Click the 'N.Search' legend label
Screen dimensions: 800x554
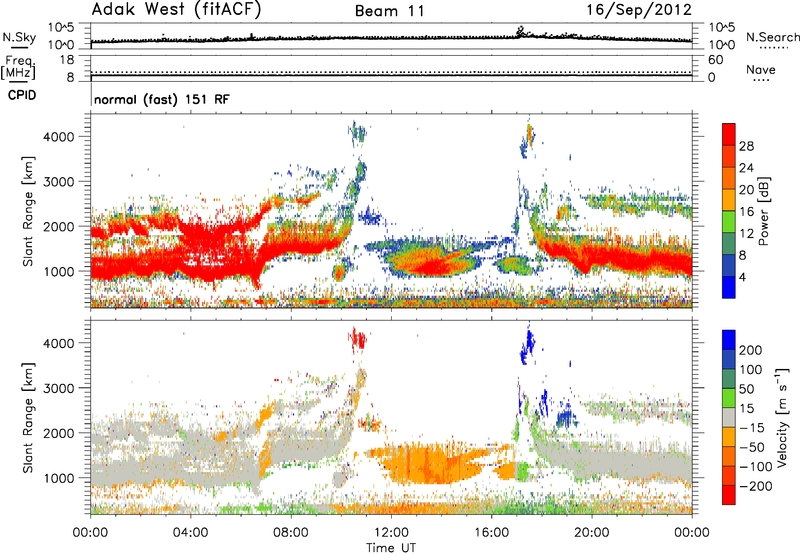tap(773, 37)
